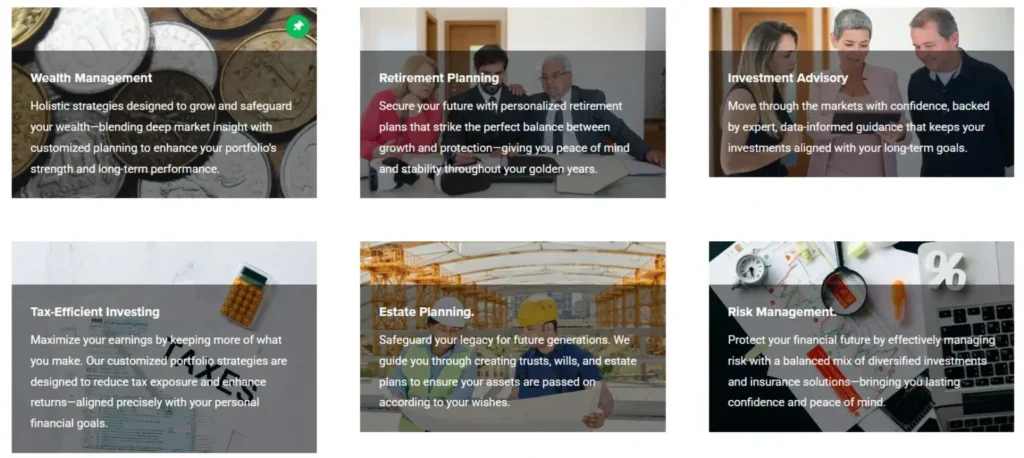
Task: Click the Risk Management description paragraph
Action: coord(861,371)
